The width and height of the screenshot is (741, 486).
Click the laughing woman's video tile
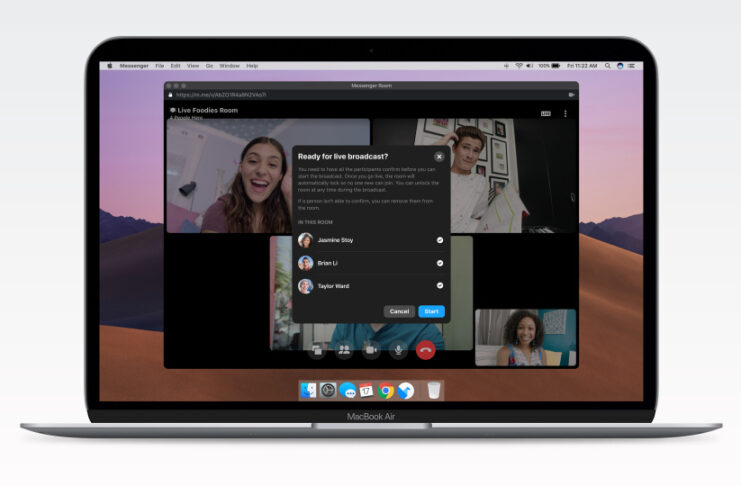(x=230, y=175)
